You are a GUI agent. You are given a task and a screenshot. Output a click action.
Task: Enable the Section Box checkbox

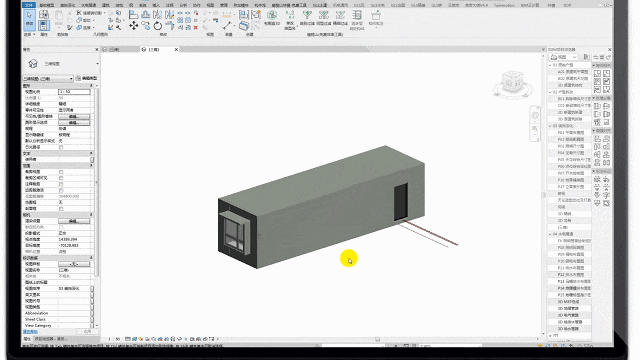[61, 209]
